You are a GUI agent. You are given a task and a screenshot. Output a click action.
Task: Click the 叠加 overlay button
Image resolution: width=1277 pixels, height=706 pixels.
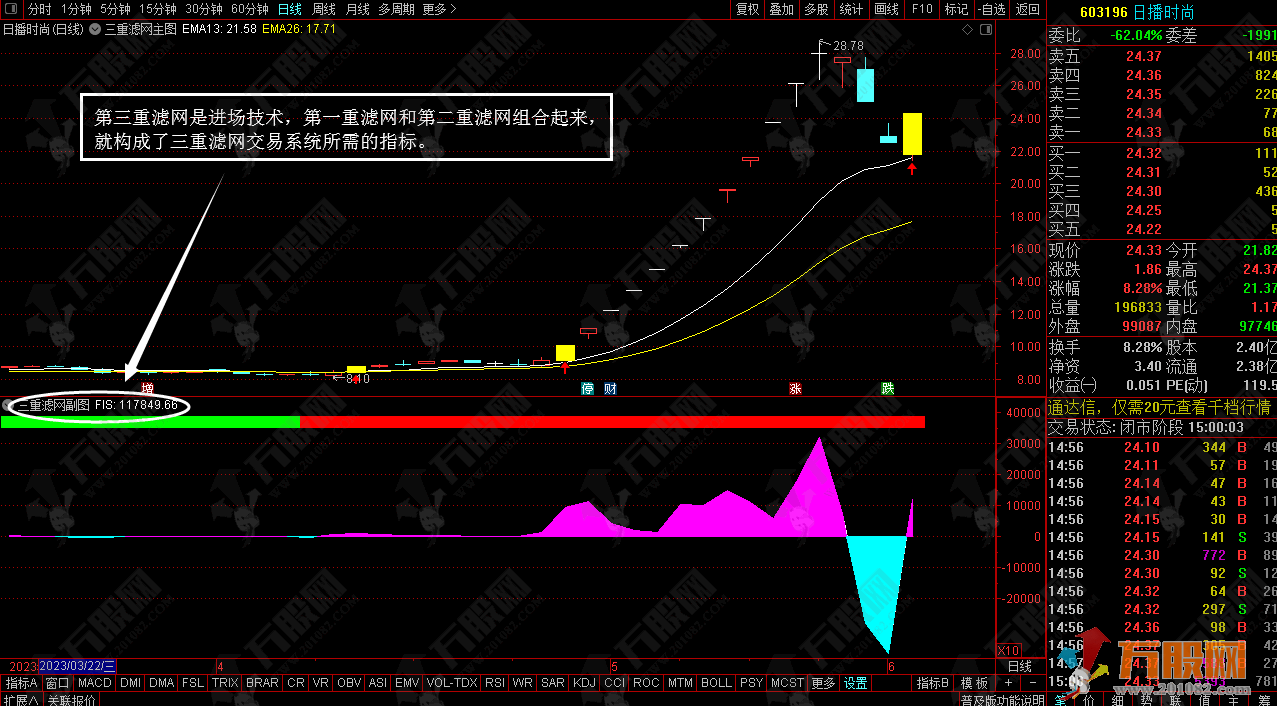coord(781,9)
